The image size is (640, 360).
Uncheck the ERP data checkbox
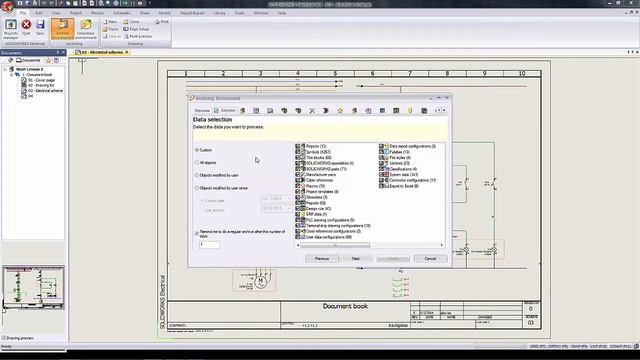pos(298,214)
